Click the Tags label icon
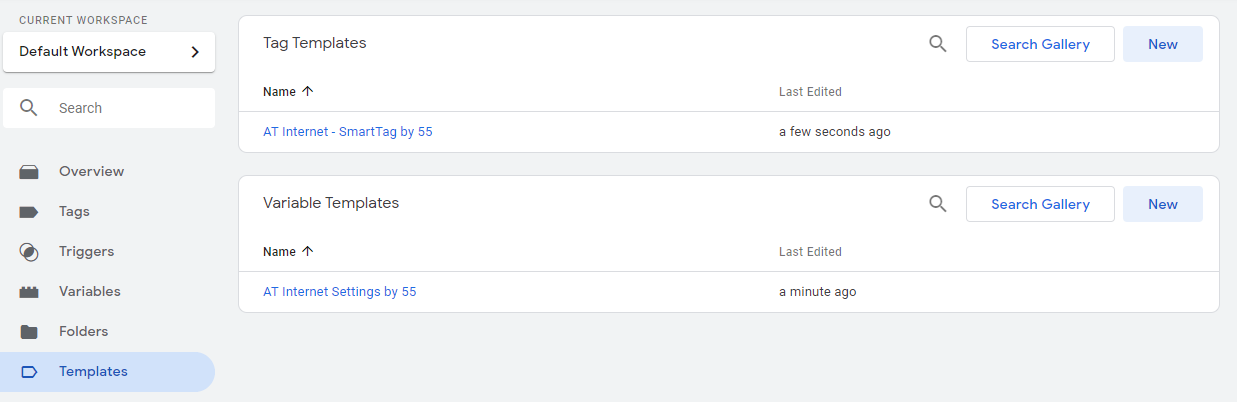 pyautogui.click(x=29, y=212)
